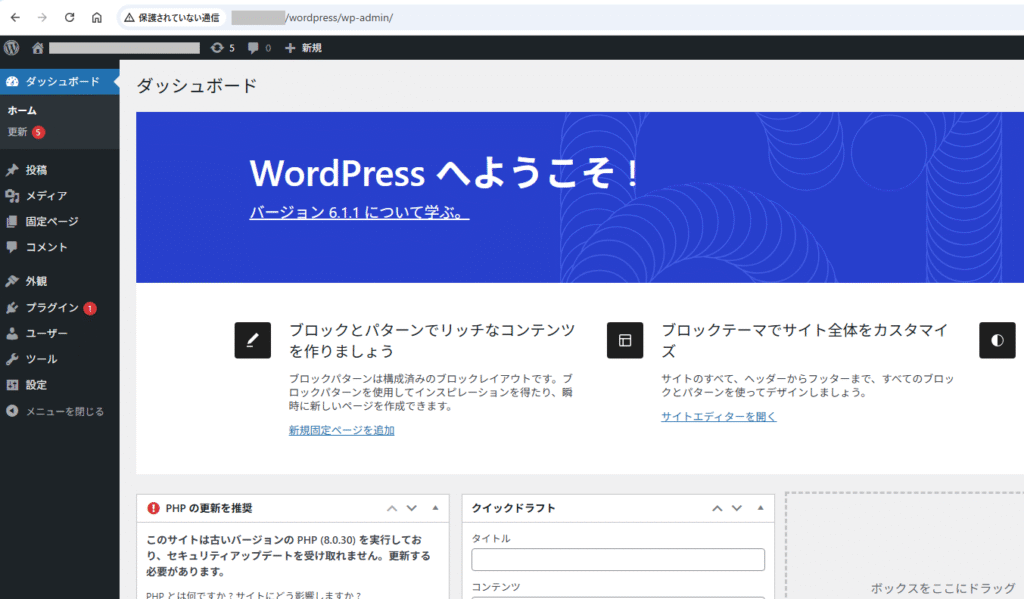Click the 投稿 pushpin icon
The image size is (1024, 599).
tap(12, 170)
